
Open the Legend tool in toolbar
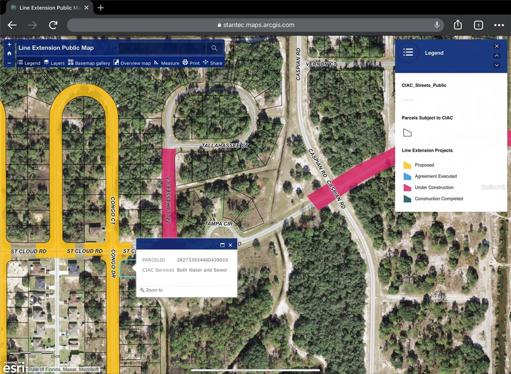(29, 63)
